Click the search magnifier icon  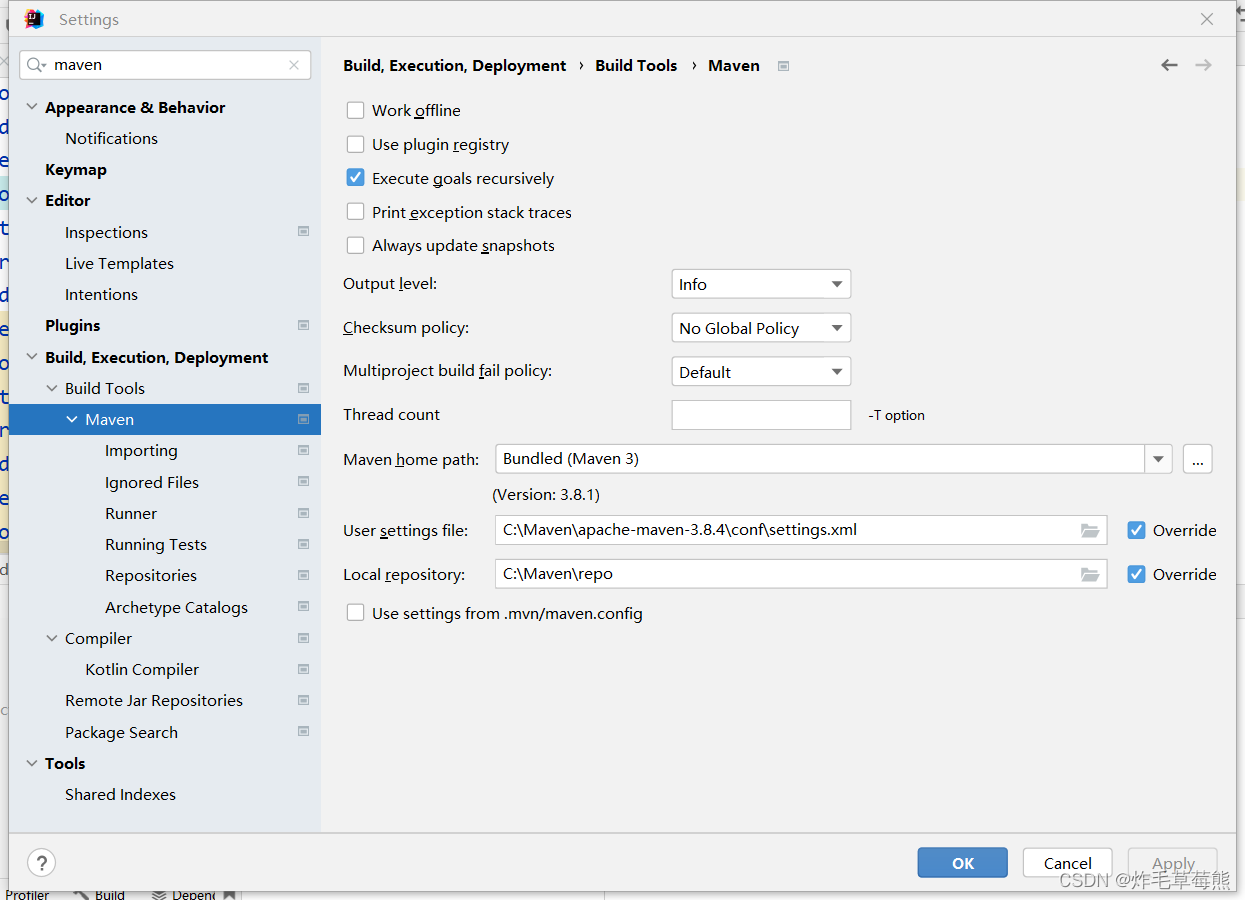35,65
